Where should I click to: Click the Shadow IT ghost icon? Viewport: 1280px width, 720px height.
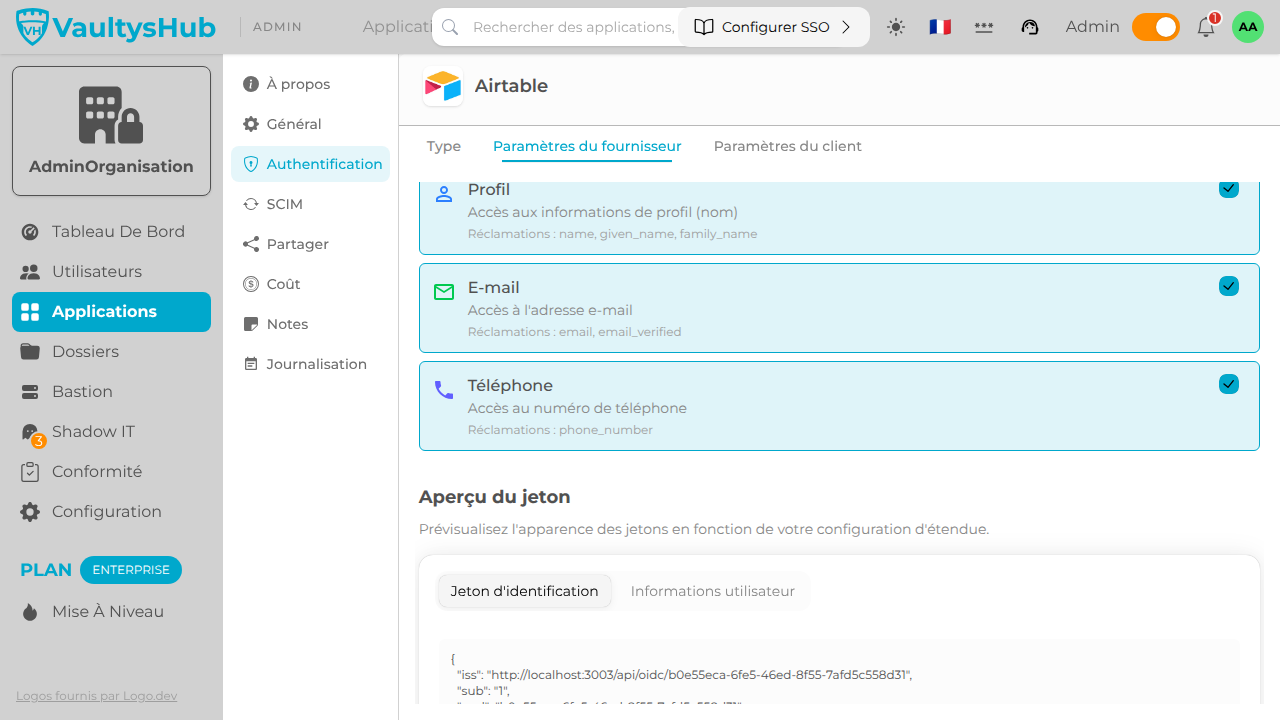click(30, 432)
